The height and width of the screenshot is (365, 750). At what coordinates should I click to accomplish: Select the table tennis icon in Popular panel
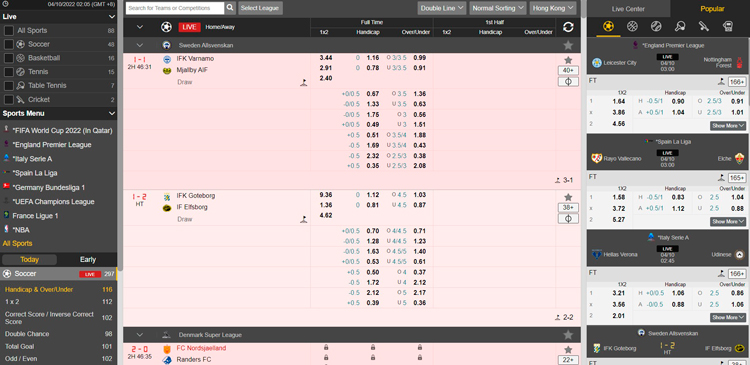680,26
